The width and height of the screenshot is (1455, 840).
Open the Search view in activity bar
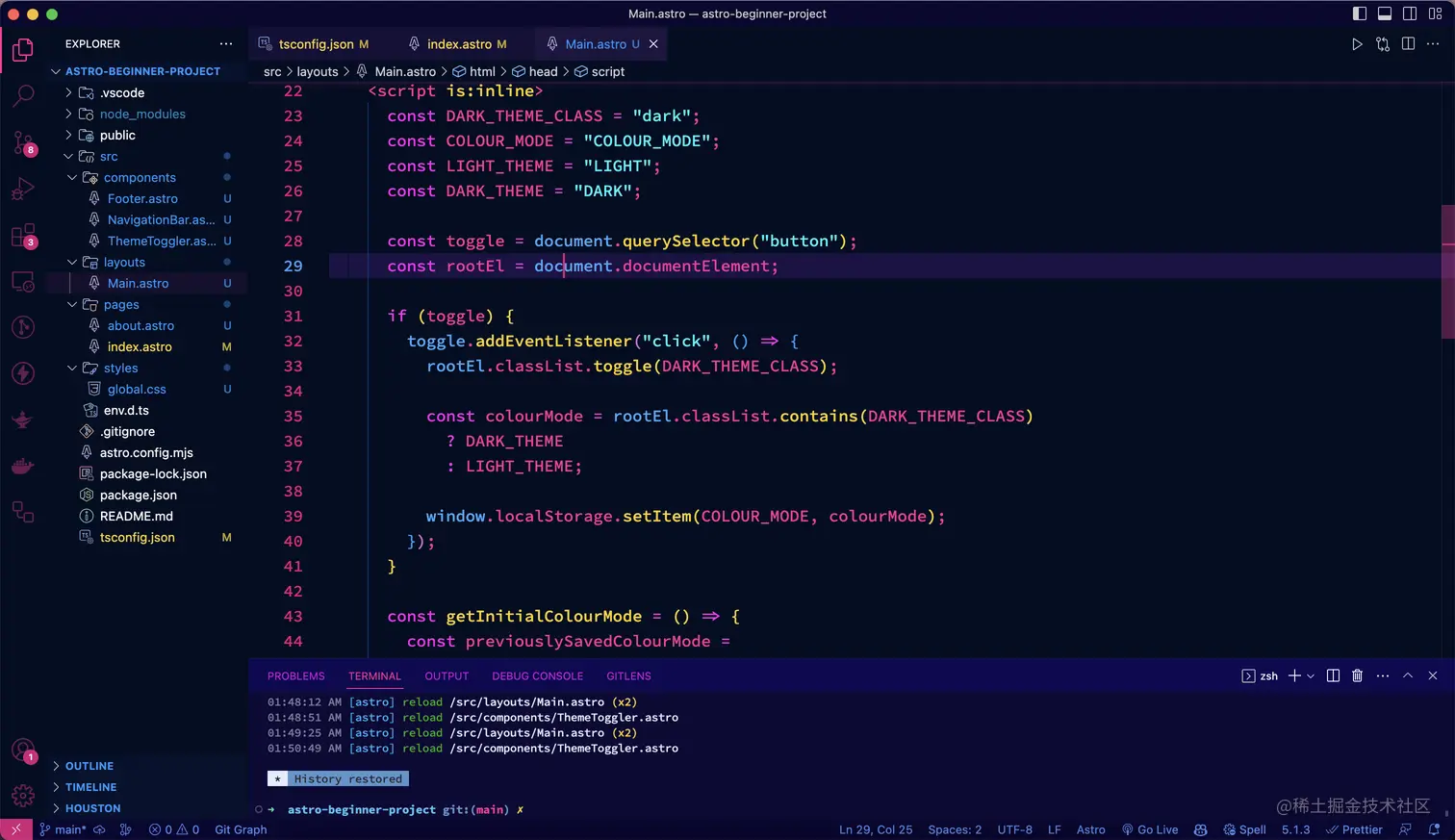point(23,96)
